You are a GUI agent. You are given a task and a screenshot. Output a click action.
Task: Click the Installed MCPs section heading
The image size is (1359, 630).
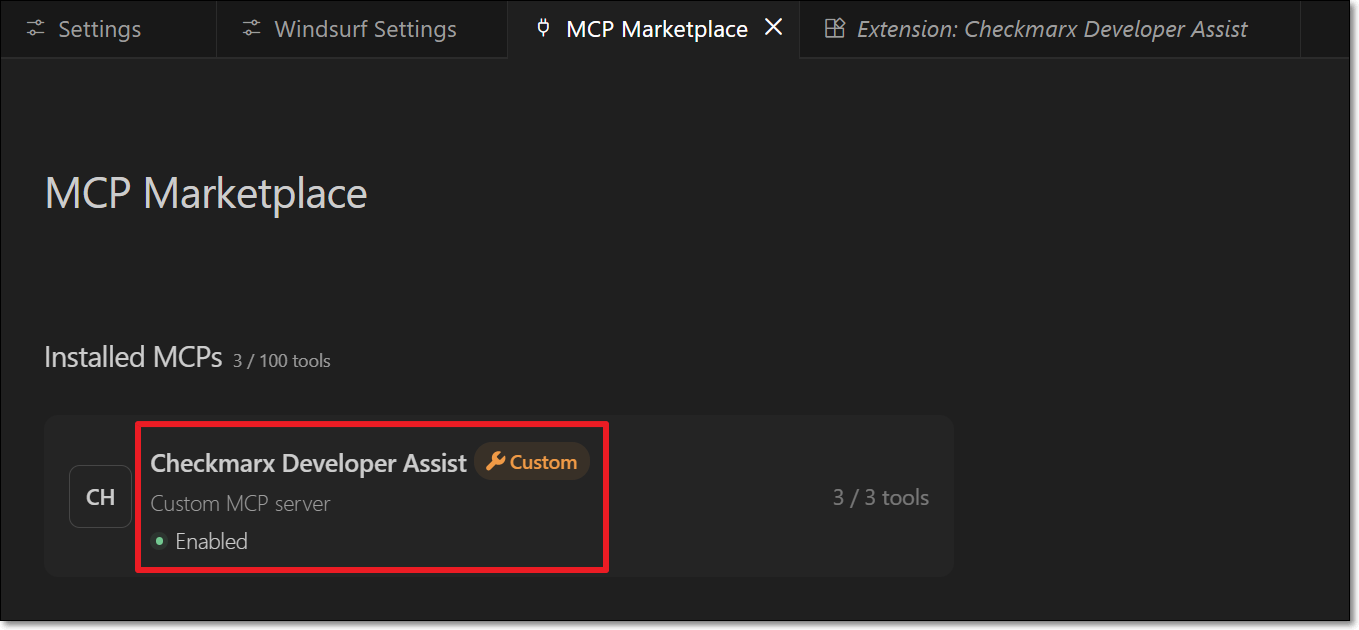pyautogui.click(x=133, y=357)
